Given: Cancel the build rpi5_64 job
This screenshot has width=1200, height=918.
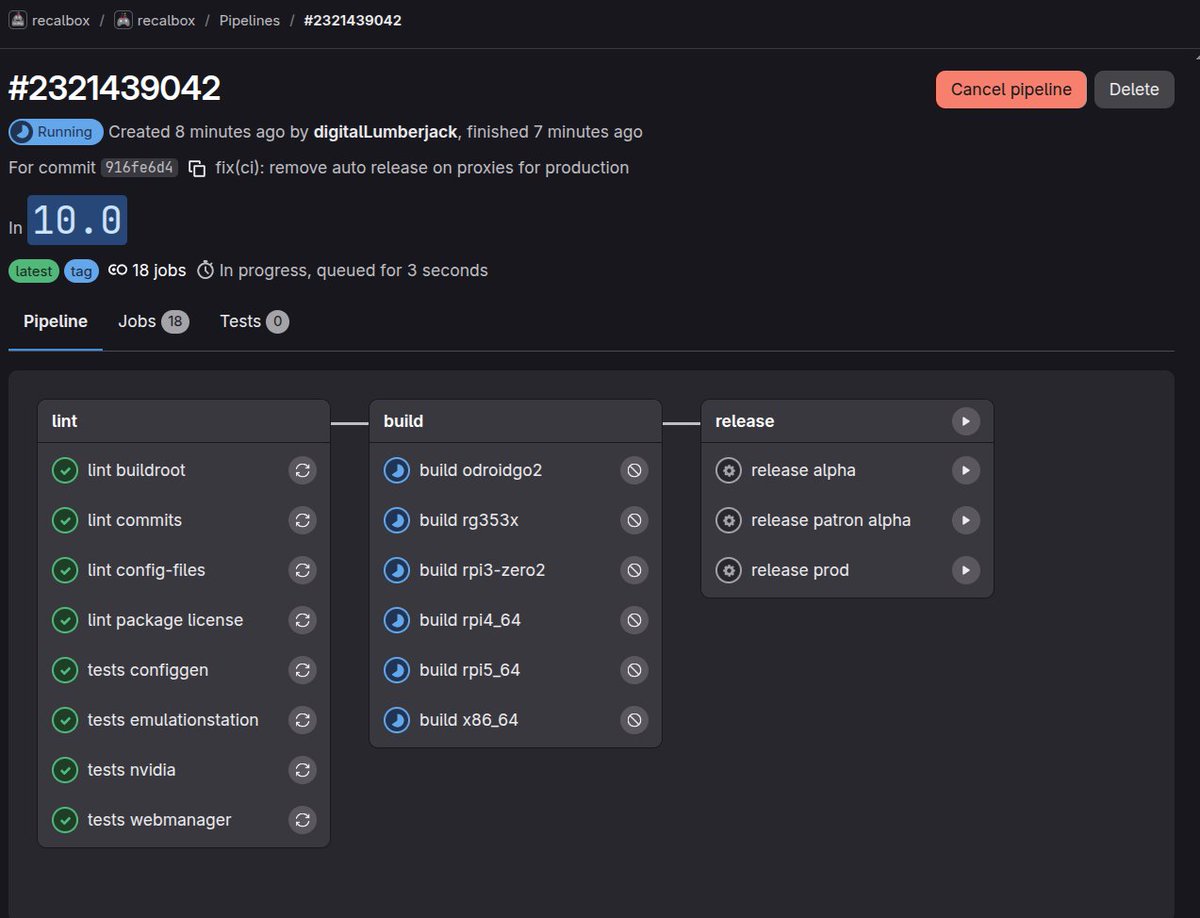Looking at the screenshot, I should 634,670.
